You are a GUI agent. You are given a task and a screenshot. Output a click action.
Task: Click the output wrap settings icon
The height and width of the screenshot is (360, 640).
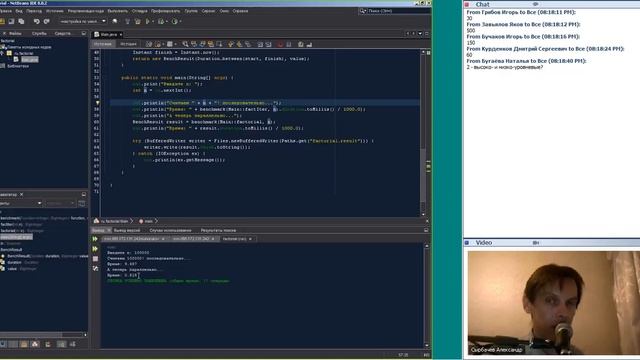point(95,269)
